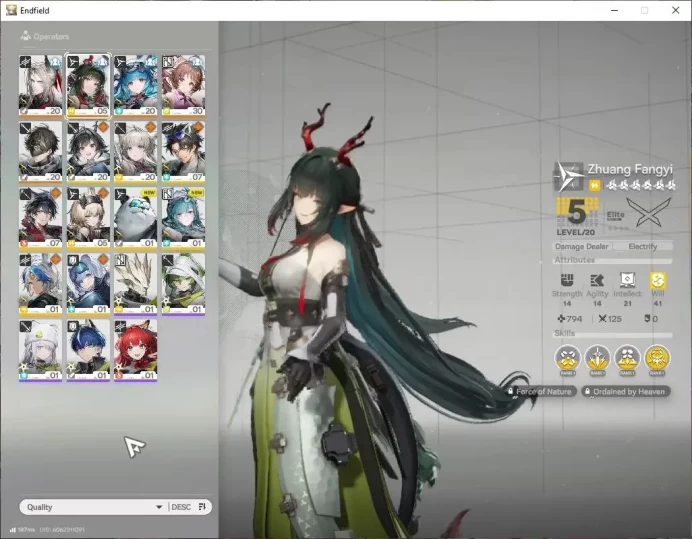
Task: Select the brown-haired operator level 30
Action: click(x=183, y=86)
